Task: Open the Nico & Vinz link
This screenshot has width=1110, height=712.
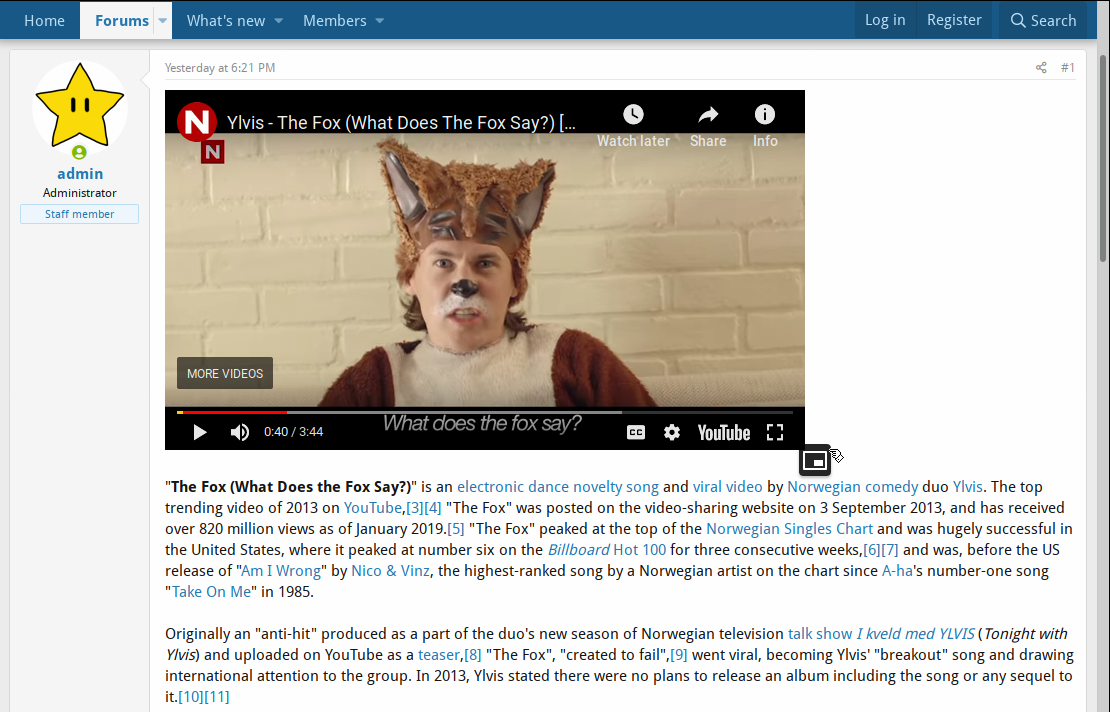Action: coord(390,571)
